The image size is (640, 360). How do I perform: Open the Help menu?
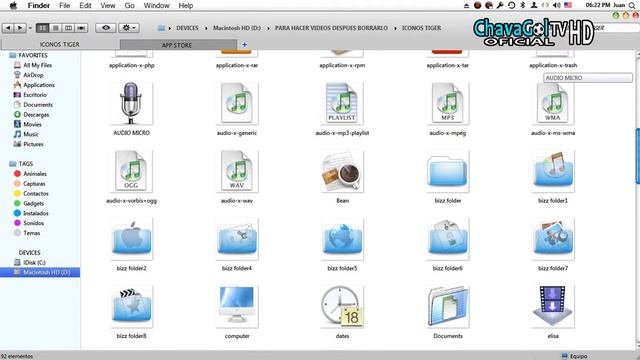coord(186,5)
